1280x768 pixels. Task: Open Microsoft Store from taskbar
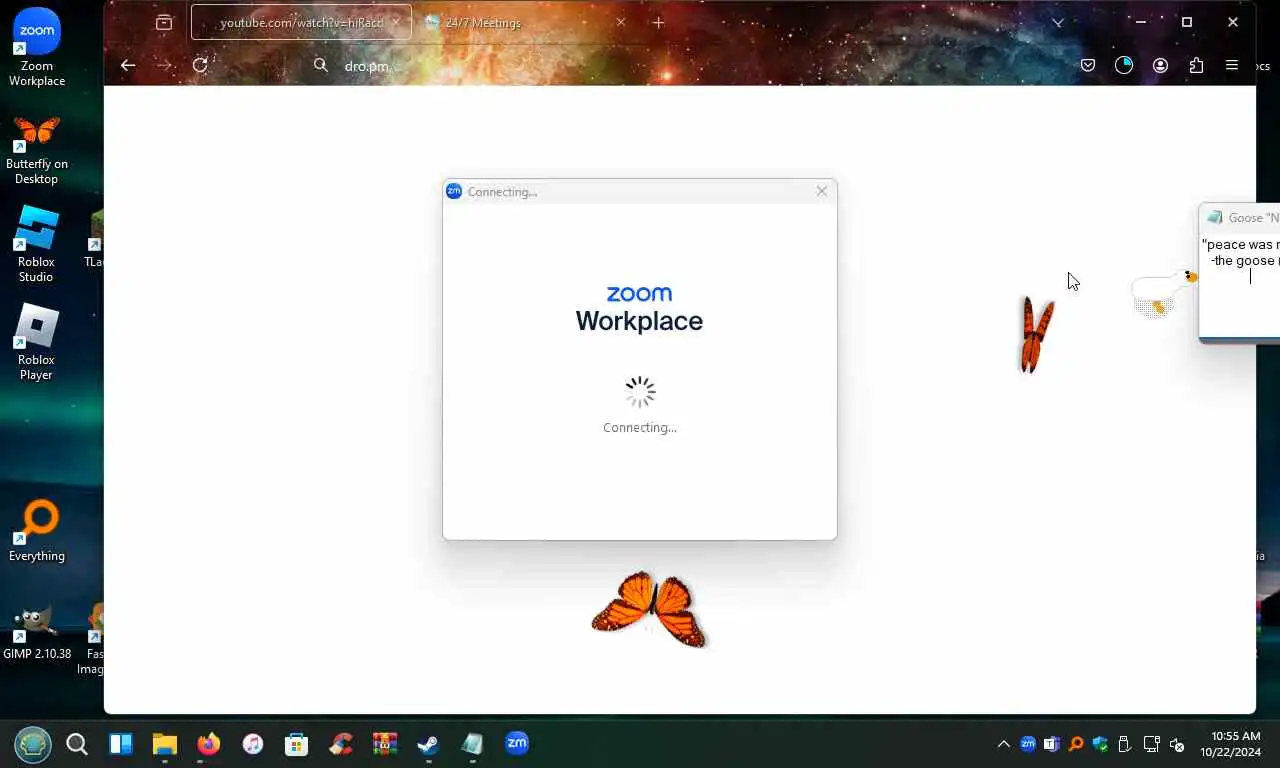pyautogui.click(x=297, y=744)
